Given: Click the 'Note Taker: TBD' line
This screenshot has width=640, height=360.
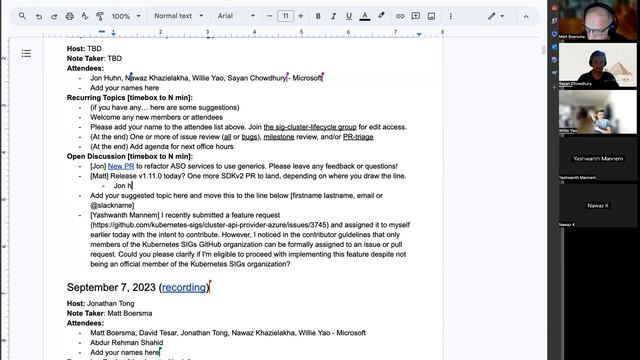Looking at the screenshot, I should point(94,58).
